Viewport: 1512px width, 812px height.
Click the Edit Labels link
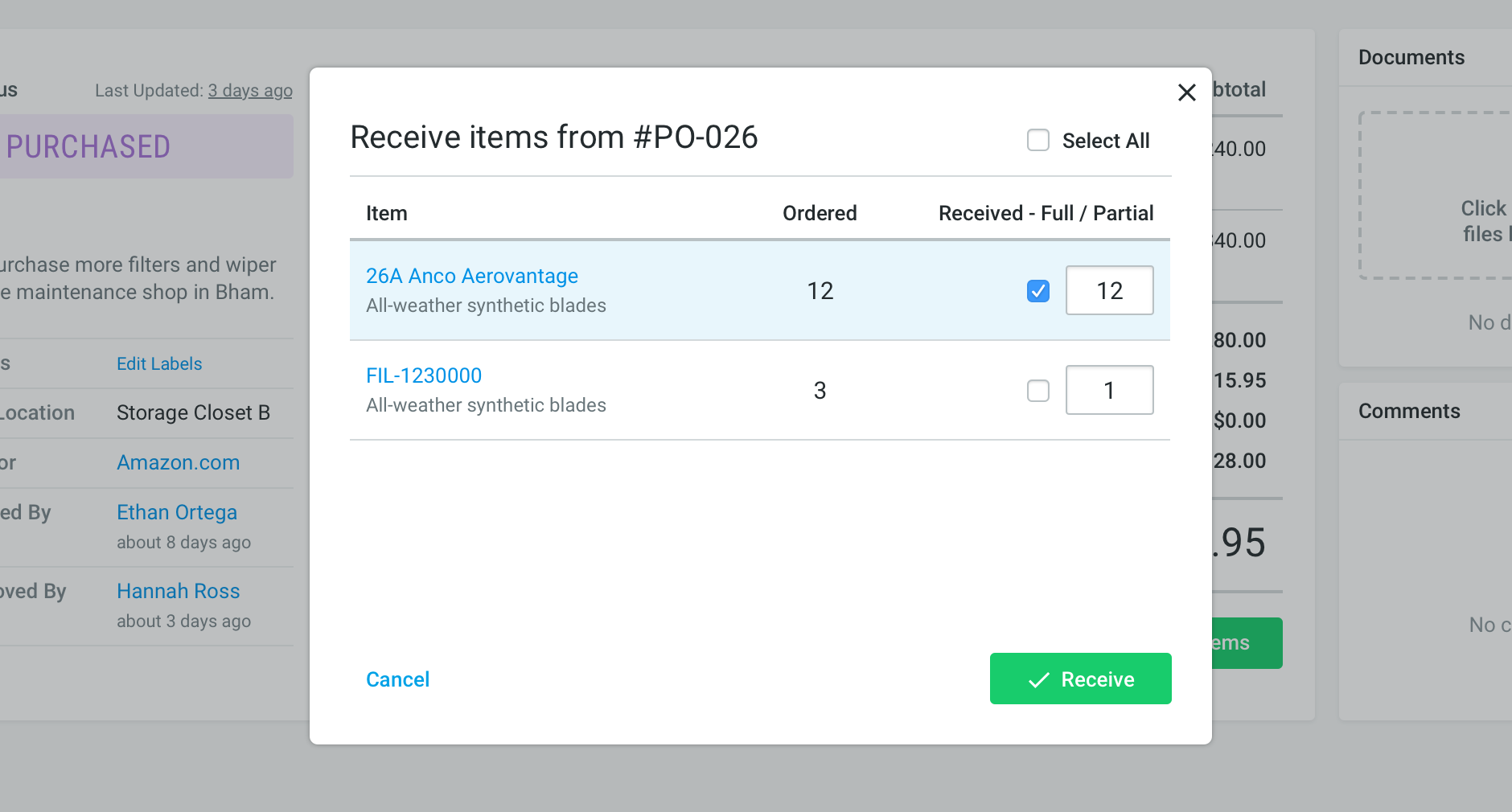pos(159,363)
